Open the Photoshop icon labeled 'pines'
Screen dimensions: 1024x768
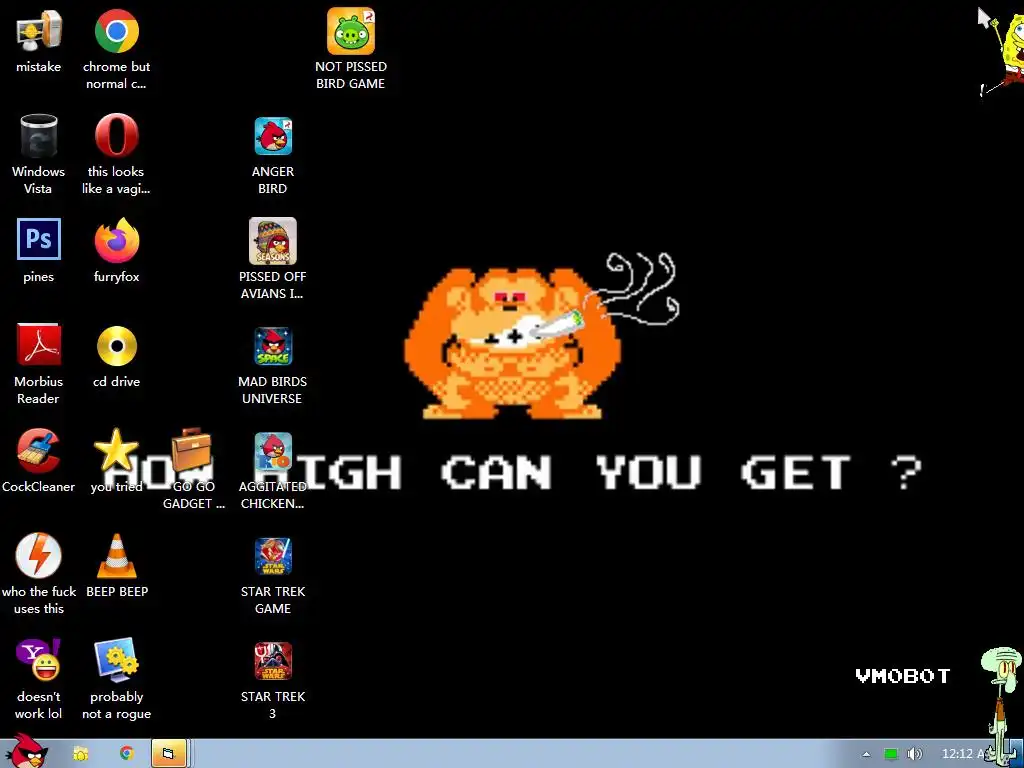[x=39, y=240]
